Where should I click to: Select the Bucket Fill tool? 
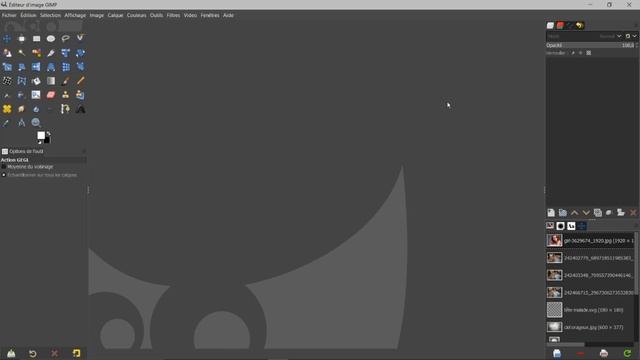36,81
